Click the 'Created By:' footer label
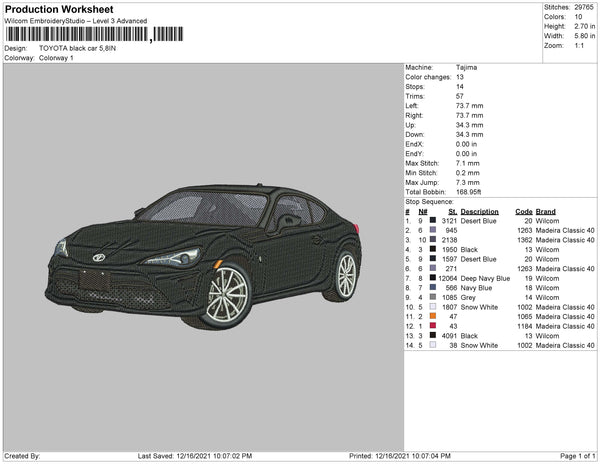This screenshot has width=600, height=464. click(22, 456)
